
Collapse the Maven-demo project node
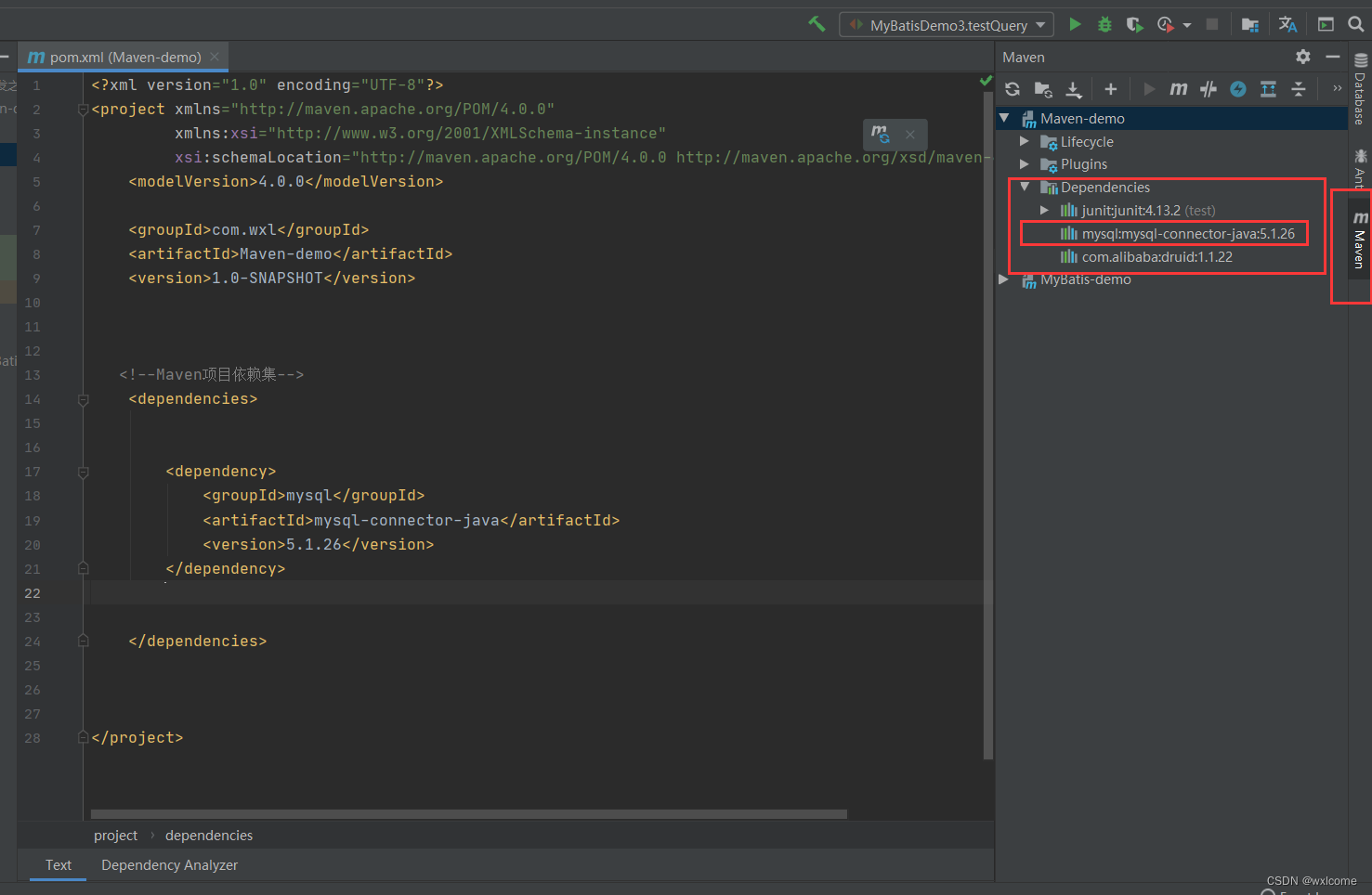pyautogui.click(x=1004, y=118)
